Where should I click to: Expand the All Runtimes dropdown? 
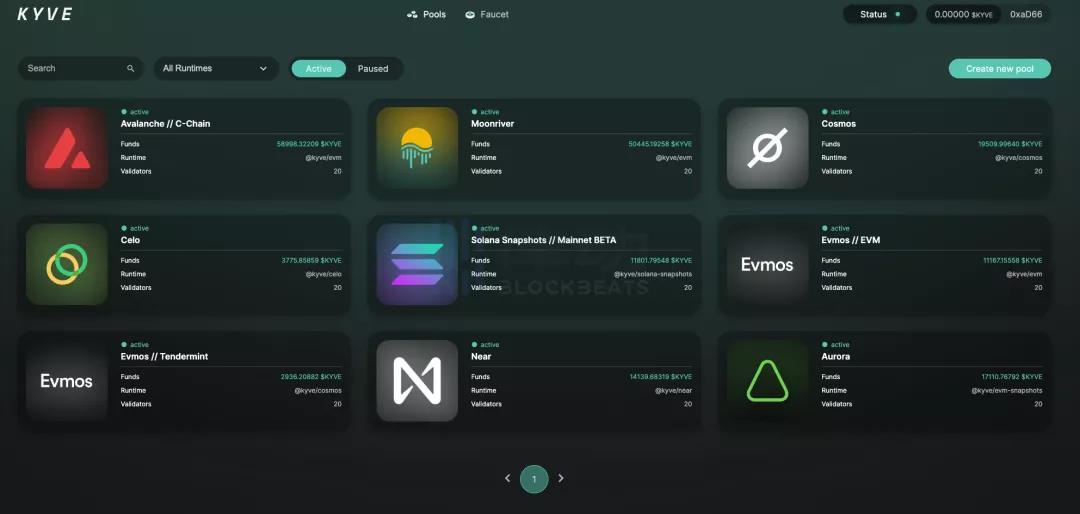point(216,68)
